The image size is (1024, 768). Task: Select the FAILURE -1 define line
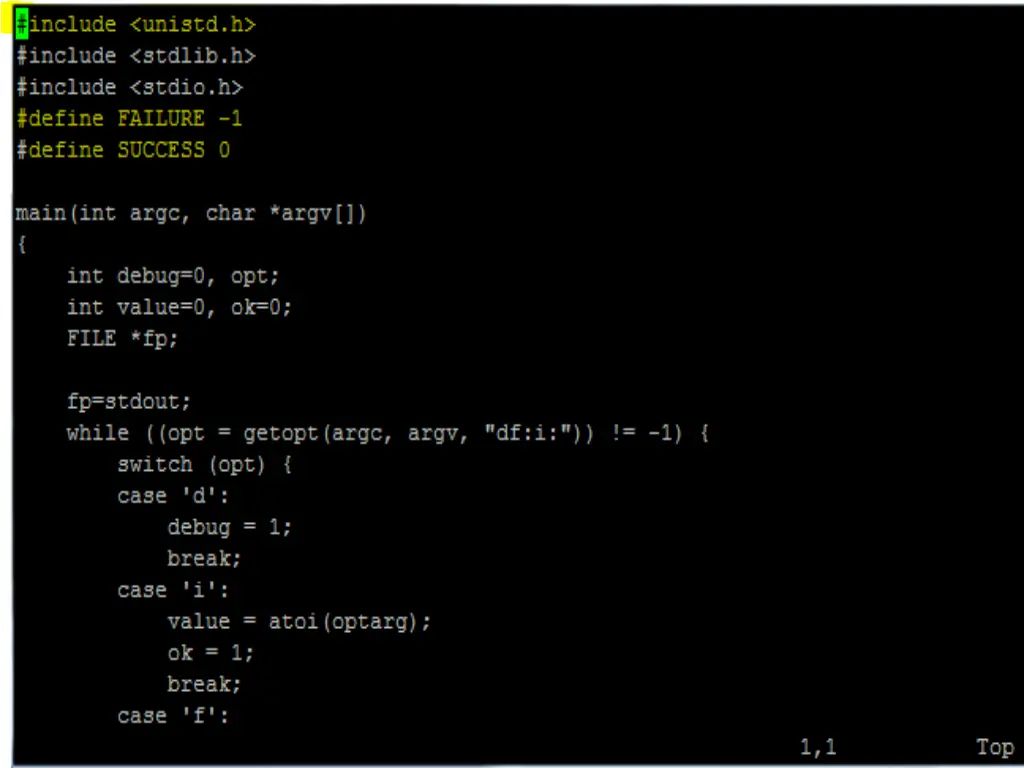pyautogui.click(x=129, y=118)
